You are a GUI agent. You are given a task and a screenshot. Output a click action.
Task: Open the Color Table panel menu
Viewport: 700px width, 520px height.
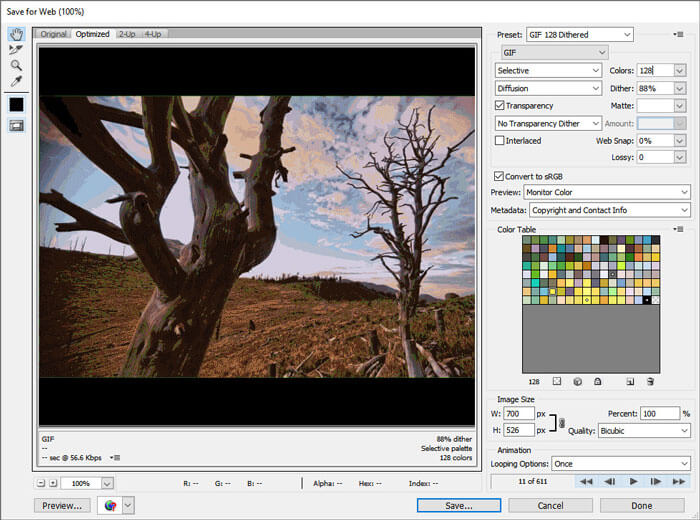pyautogui.click(x=678, y=229)
